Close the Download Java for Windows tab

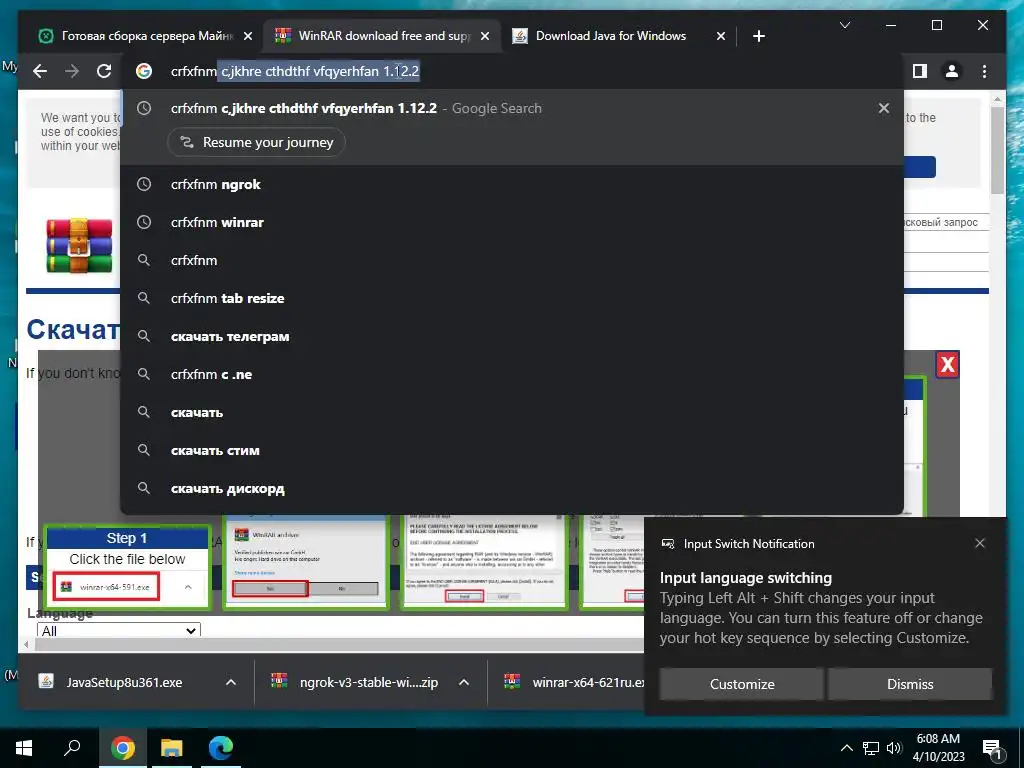[x=720, y=37]
